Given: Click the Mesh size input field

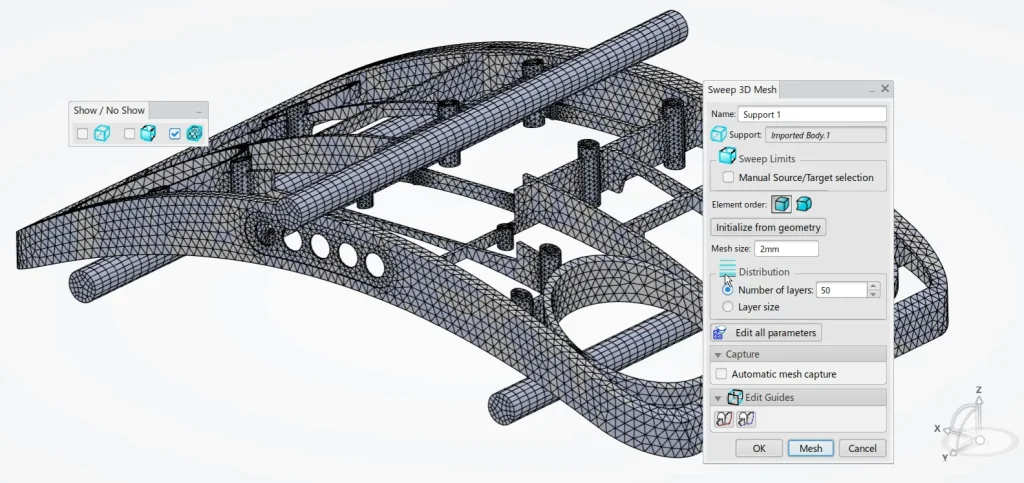Looking at the screenshot, I should (x=786, y=249).
